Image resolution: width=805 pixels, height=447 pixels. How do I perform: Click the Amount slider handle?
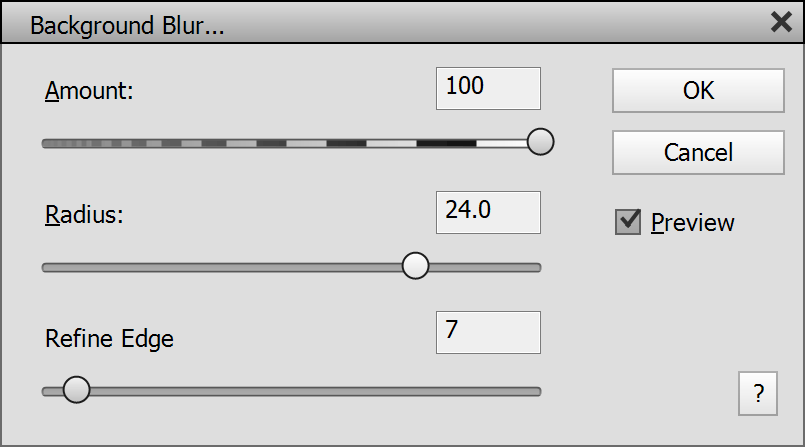tap(540, 142)
